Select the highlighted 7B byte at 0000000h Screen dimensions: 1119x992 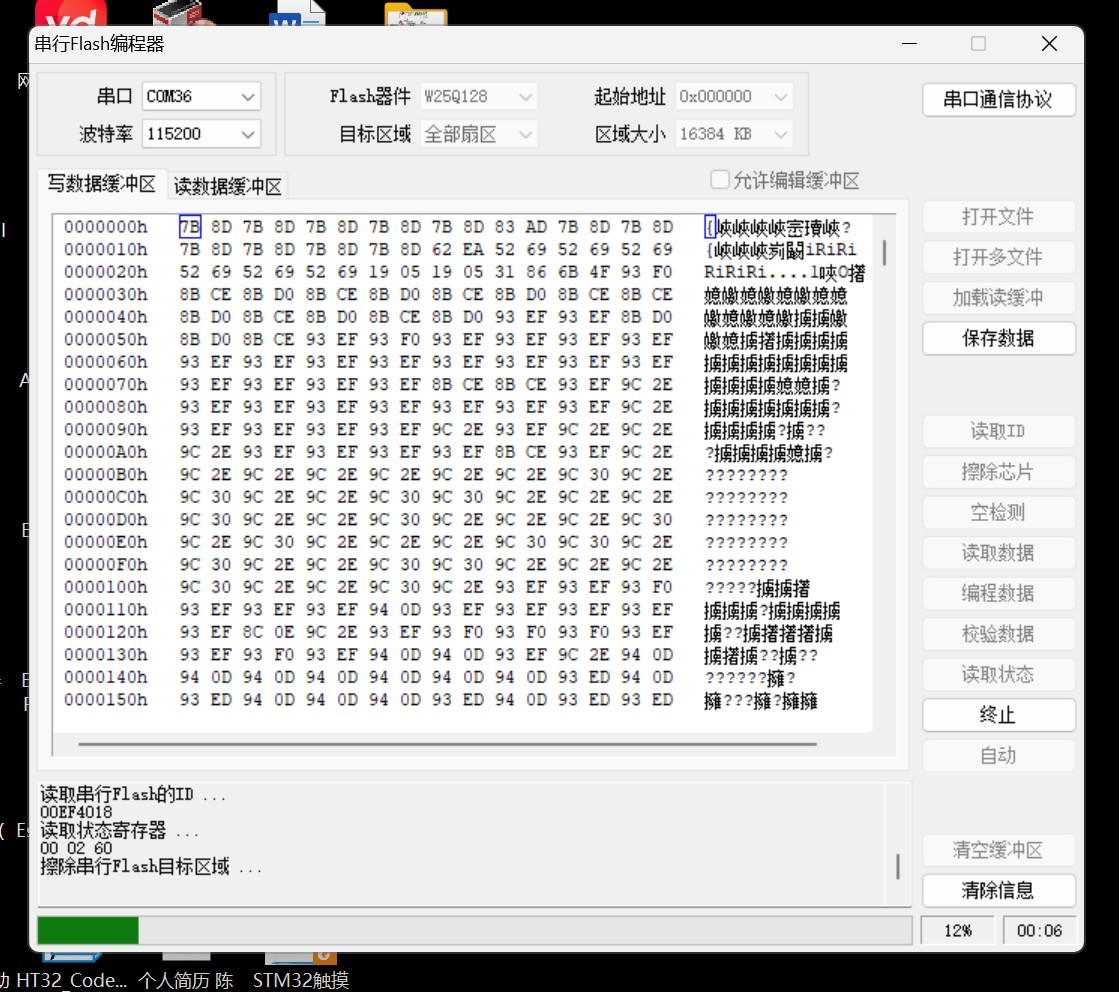(190, 227)
